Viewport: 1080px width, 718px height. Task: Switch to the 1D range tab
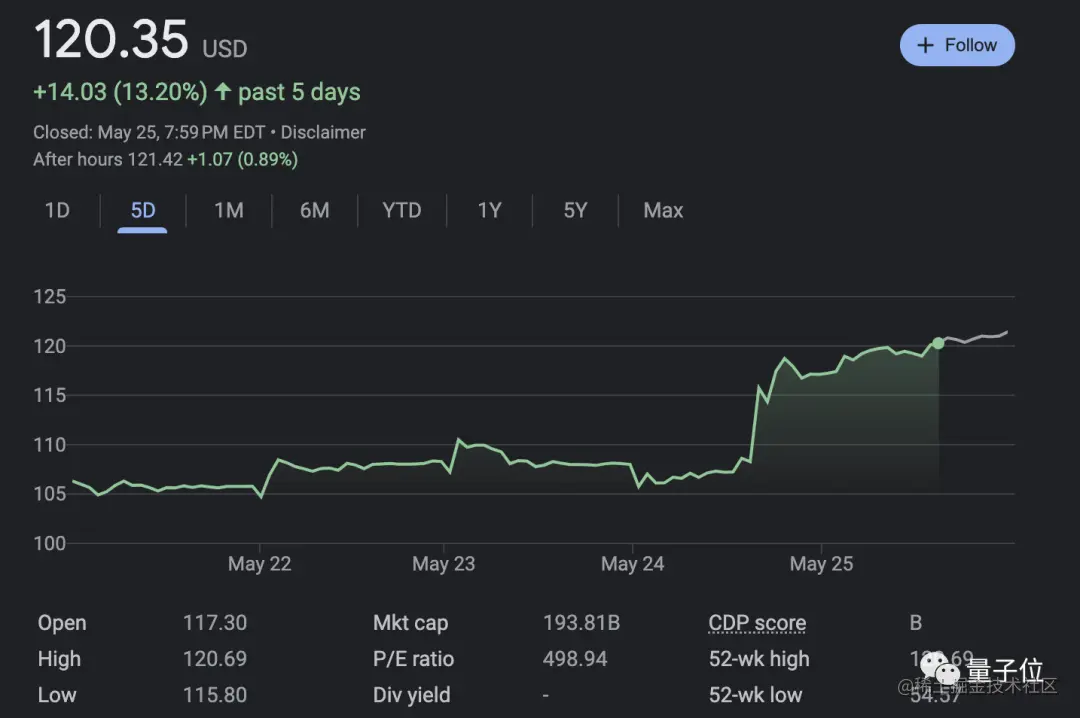57,210
